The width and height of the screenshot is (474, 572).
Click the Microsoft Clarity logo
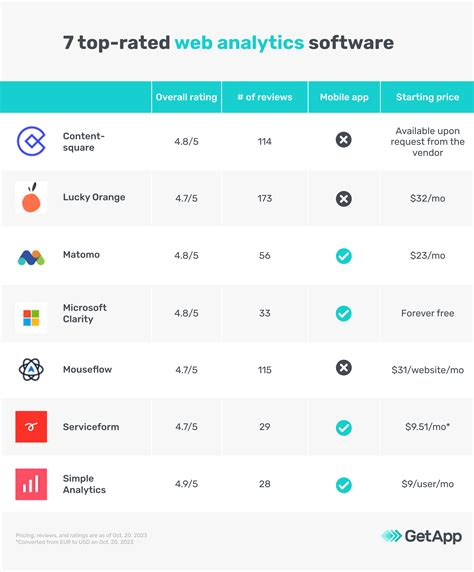(31, 318)
